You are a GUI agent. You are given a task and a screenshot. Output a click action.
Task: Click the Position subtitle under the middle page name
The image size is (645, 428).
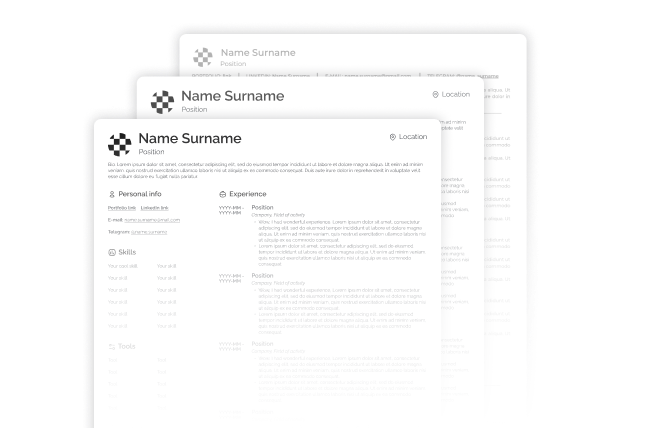point(194,109)
